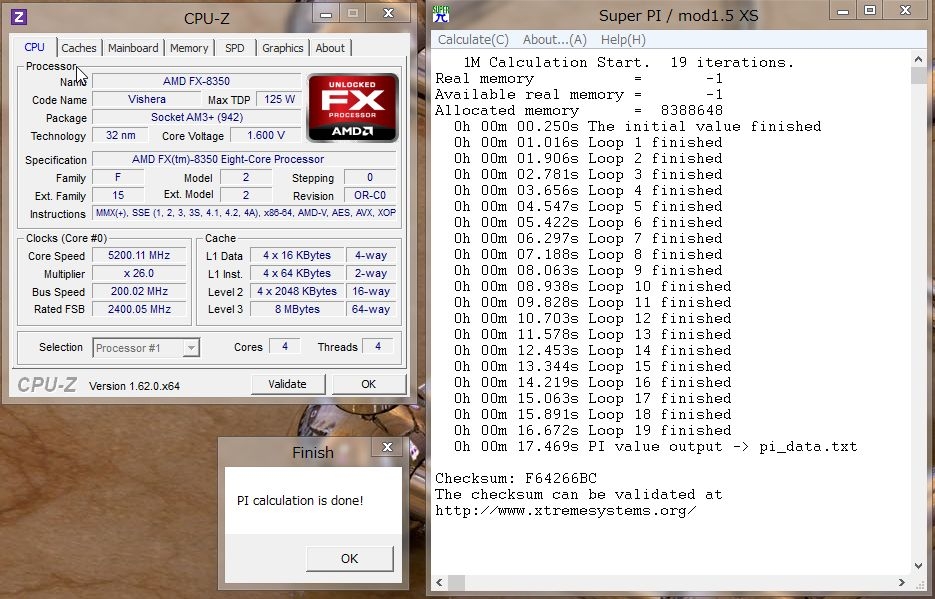Open the Memory tab in CPU-Z
Image resolution: width=935 pixels, height=599 pixels.
(189, 48)
